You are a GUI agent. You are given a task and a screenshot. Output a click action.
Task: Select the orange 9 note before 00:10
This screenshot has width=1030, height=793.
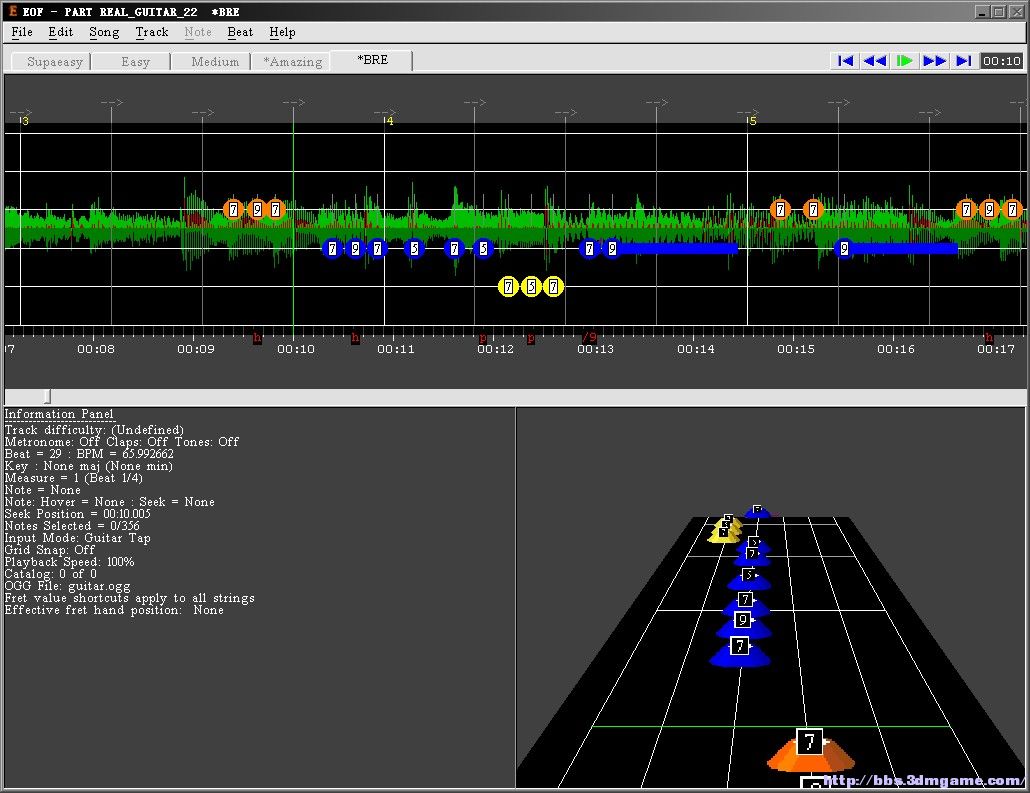[257, 210]
